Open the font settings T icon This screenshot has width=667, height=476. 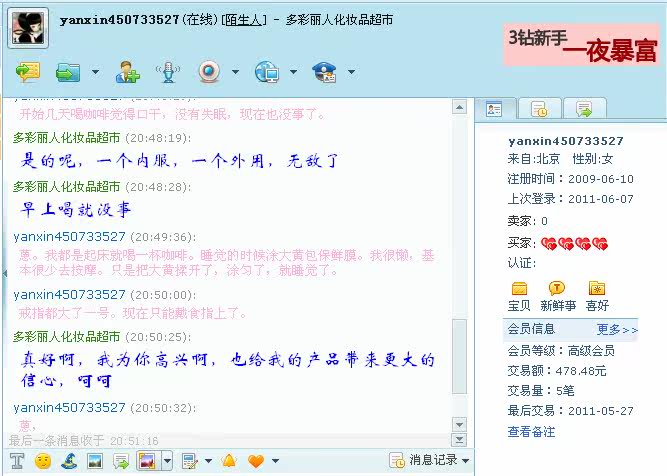point(17,461)
